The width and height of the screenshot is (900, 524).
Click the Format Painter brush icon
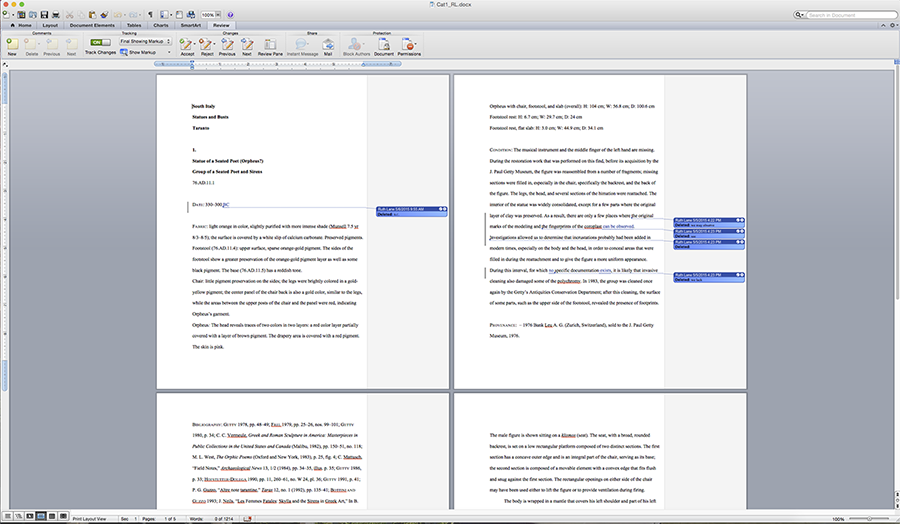(x=104, y=14)
